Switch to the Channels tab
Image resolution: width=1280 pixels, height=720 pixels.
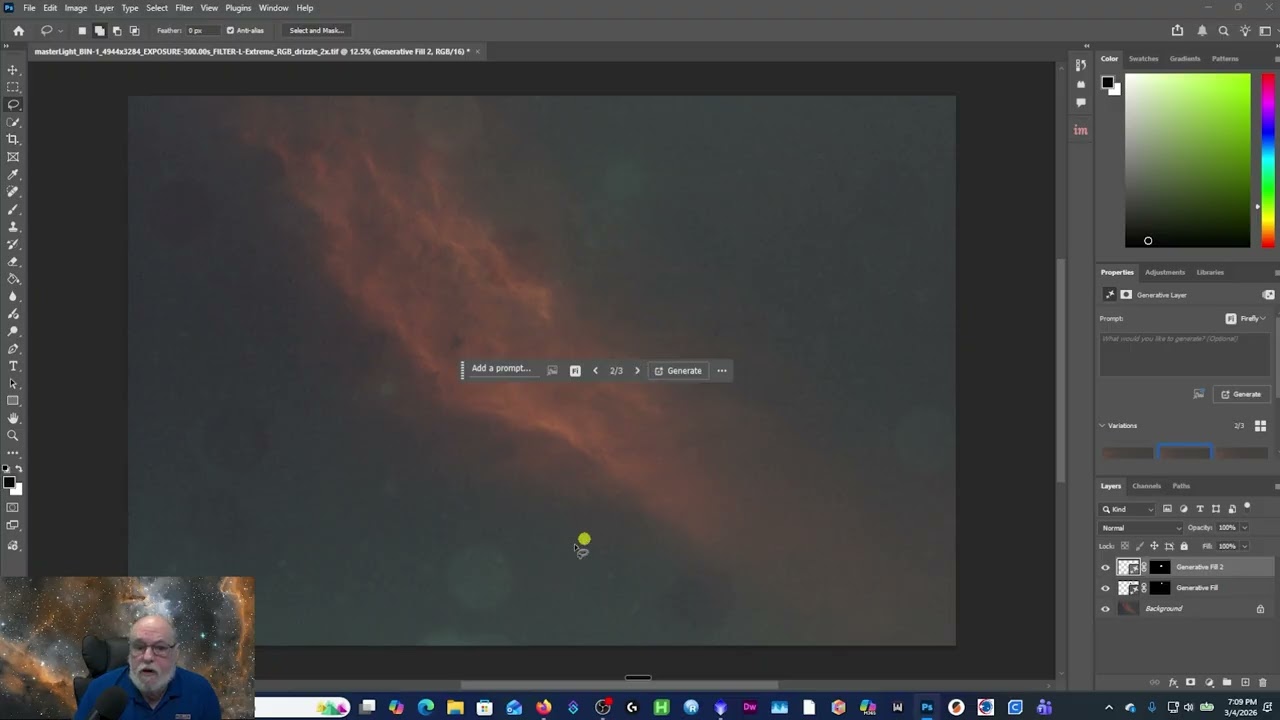1146,486
